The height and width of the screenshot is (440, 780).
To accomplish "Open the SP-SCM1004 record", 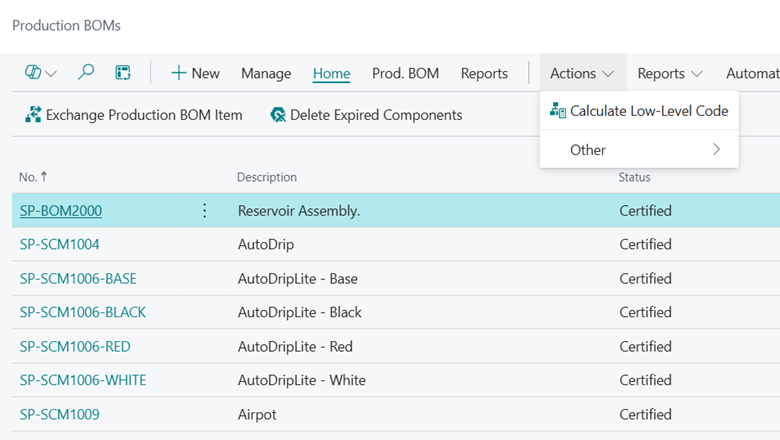I will click(60, 244).
